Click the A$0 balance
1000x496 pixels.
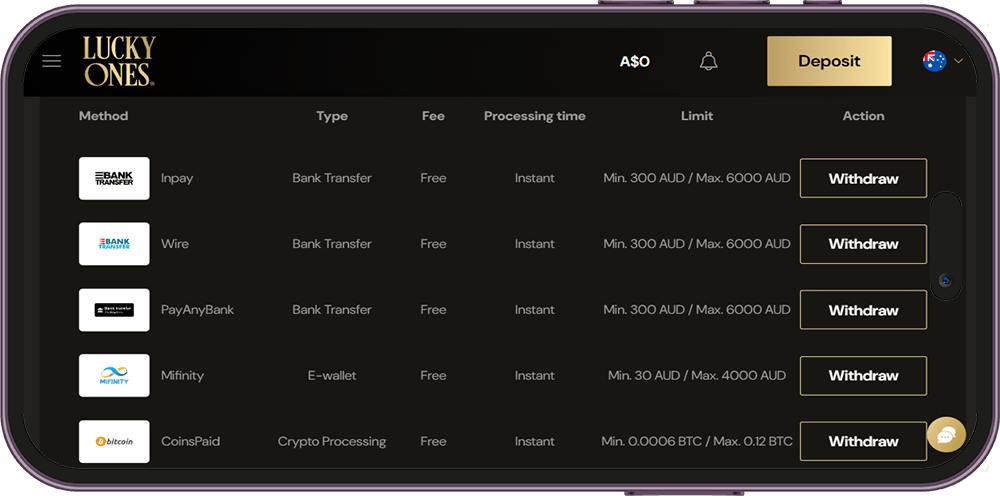click(x=635, y=62)
